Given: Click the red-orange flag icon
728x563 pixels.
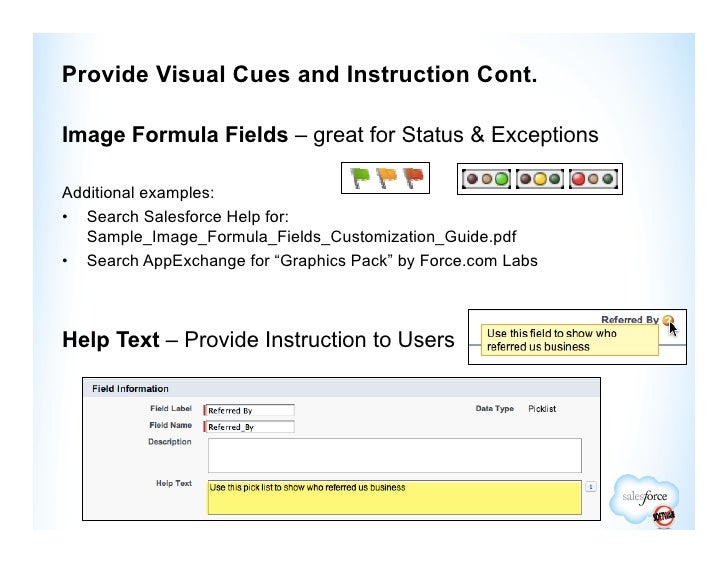Looking at the screenshot, I should [x=413, y=178].
